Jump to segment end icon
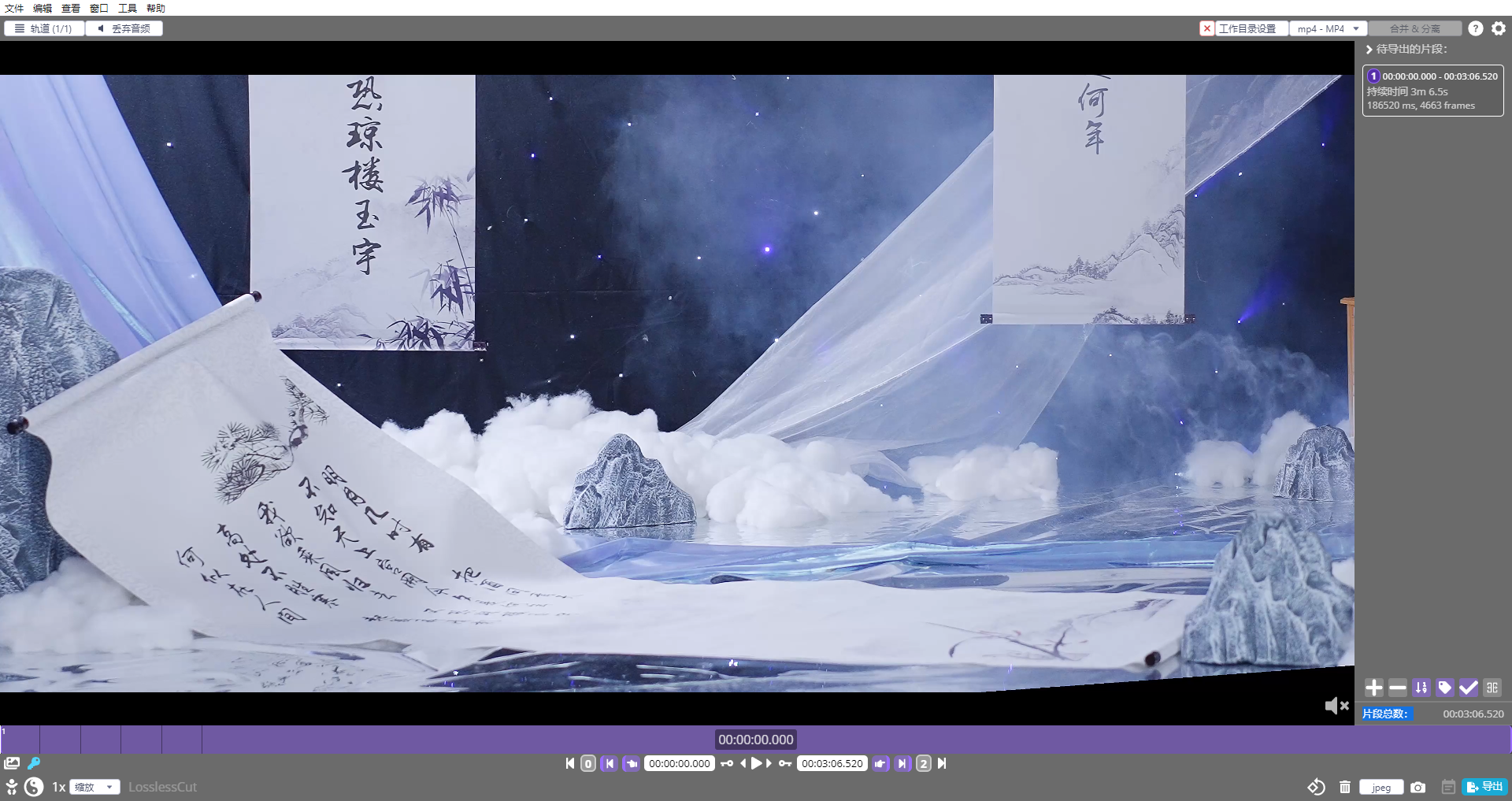 pos(902,763)
